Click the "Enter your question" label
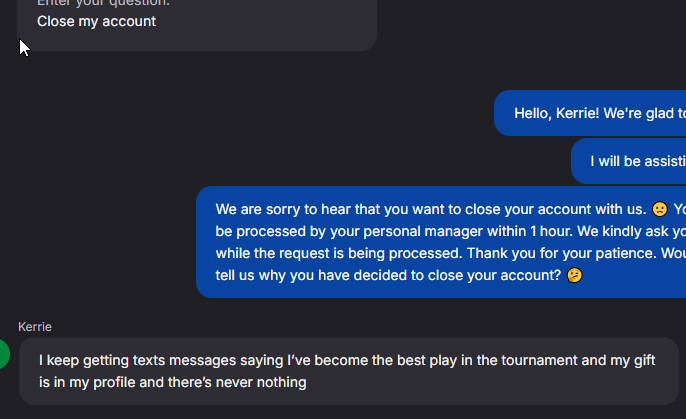 (103, 3)
